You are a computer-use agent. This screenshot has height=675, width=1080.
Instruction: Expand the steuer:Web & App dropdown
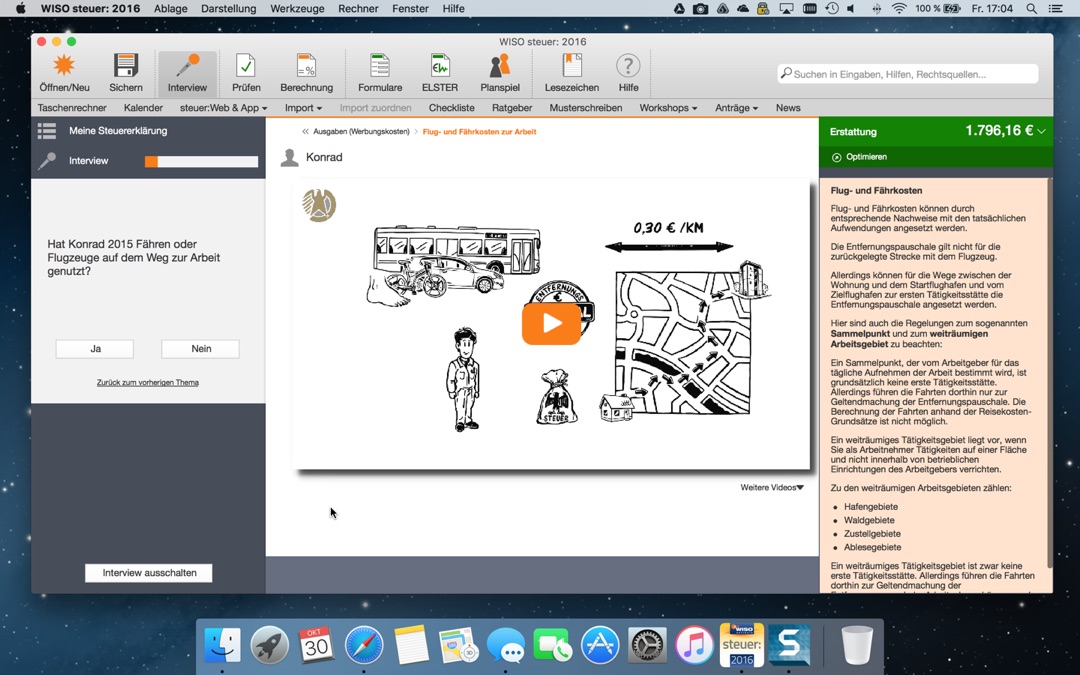coord(223,107)
